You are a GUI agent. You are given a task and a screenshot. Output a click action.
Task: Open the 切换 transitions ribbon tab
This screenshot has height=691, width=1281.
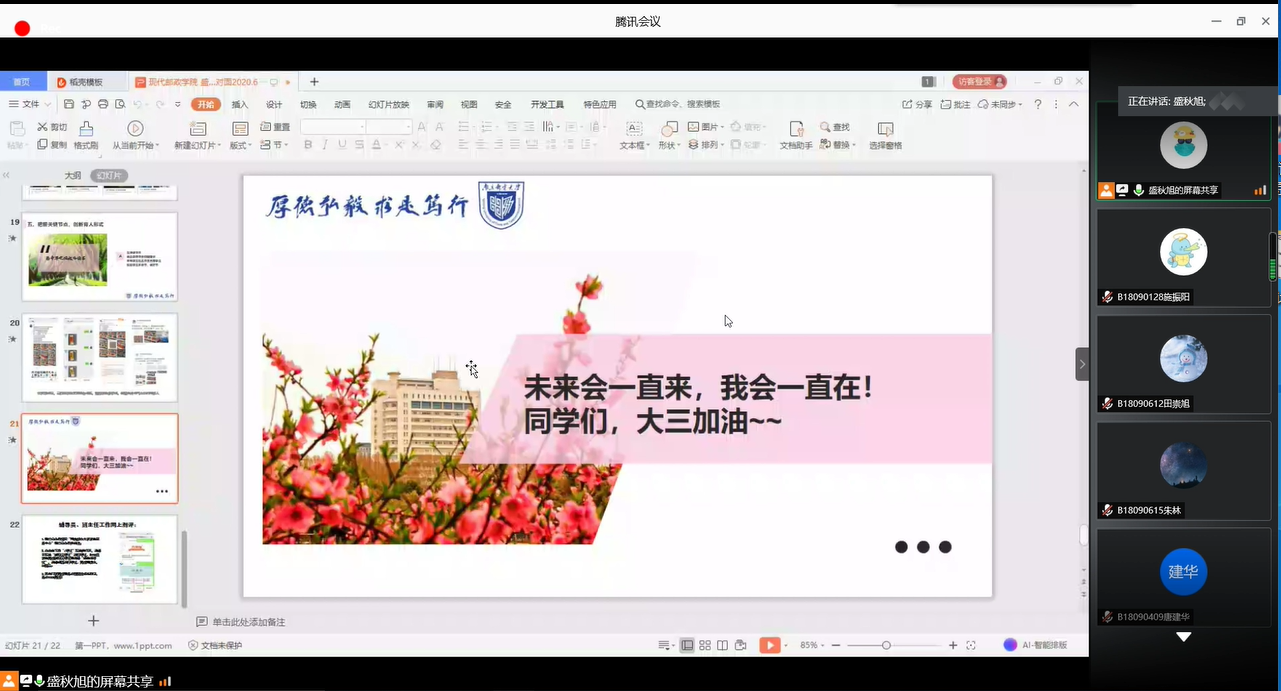(308, 104)
